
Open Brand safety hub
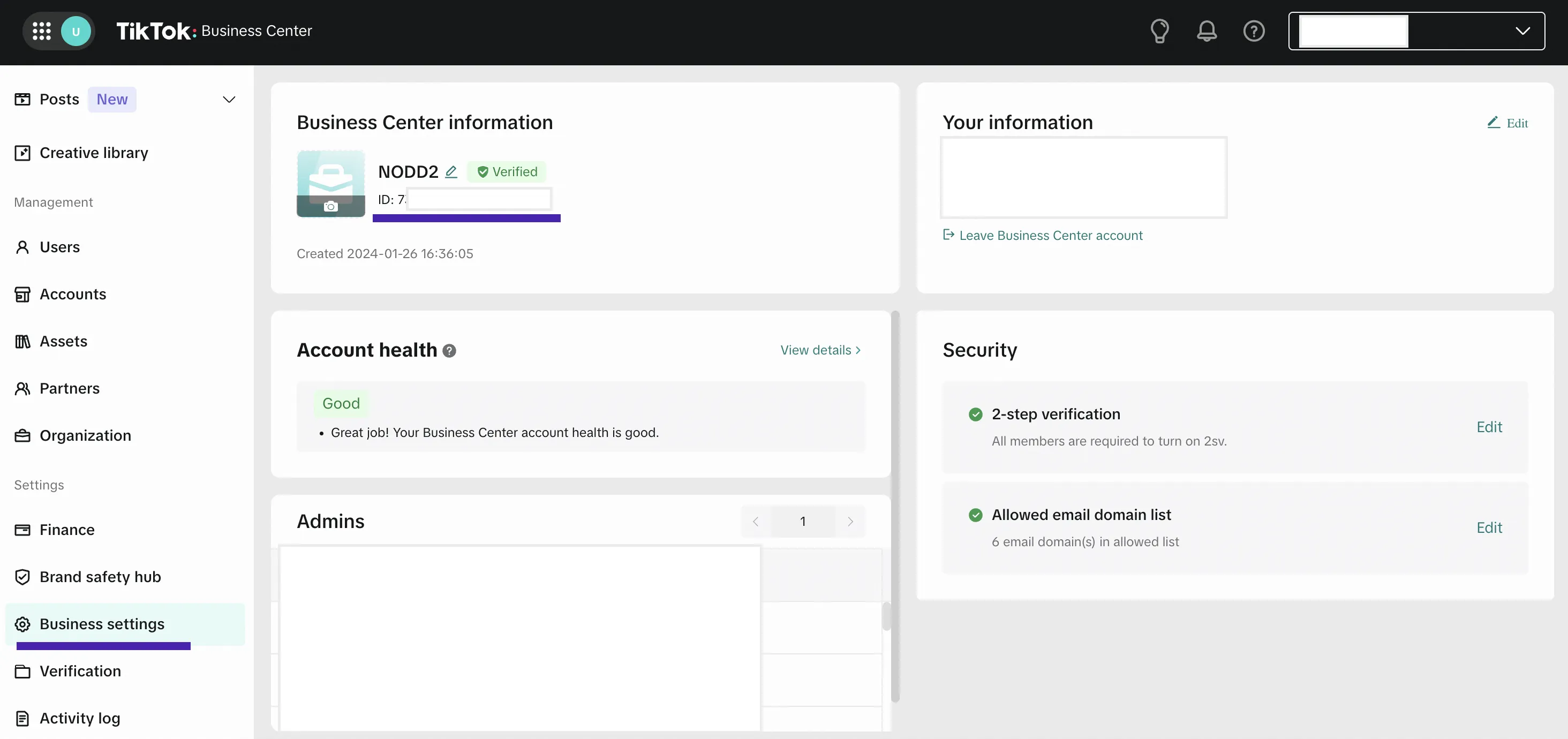(101, 577)
